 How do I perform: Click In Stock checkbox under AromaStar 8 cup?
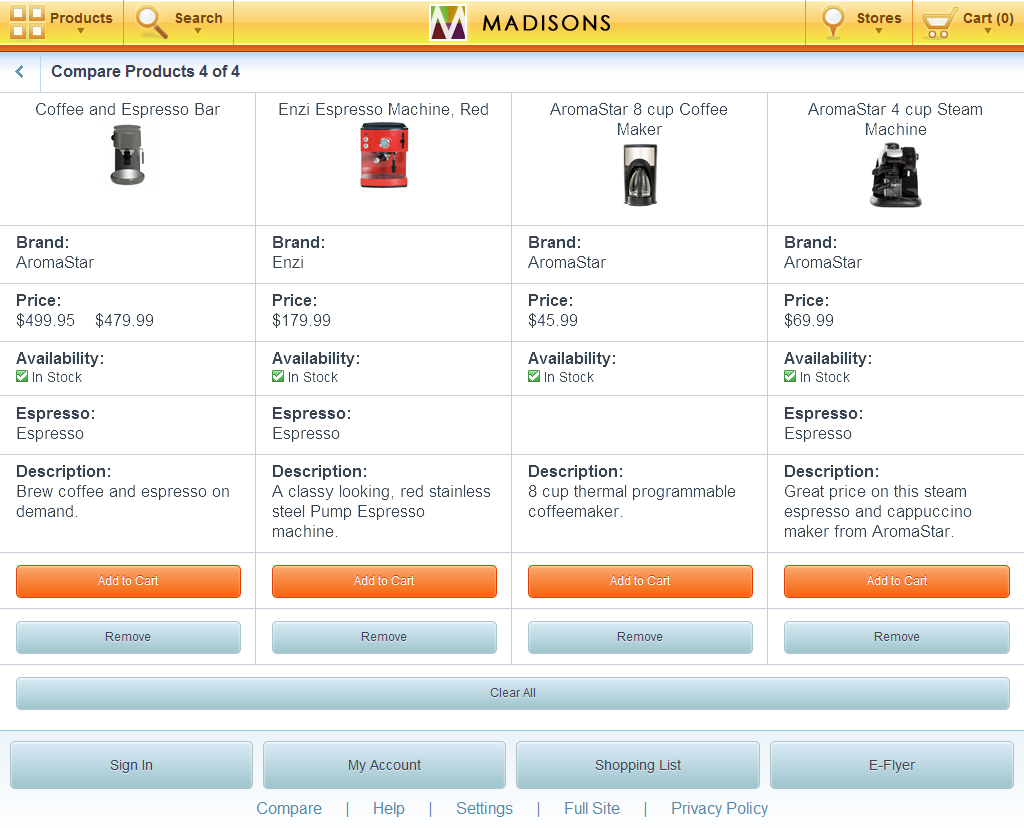[x=534, y=377]
